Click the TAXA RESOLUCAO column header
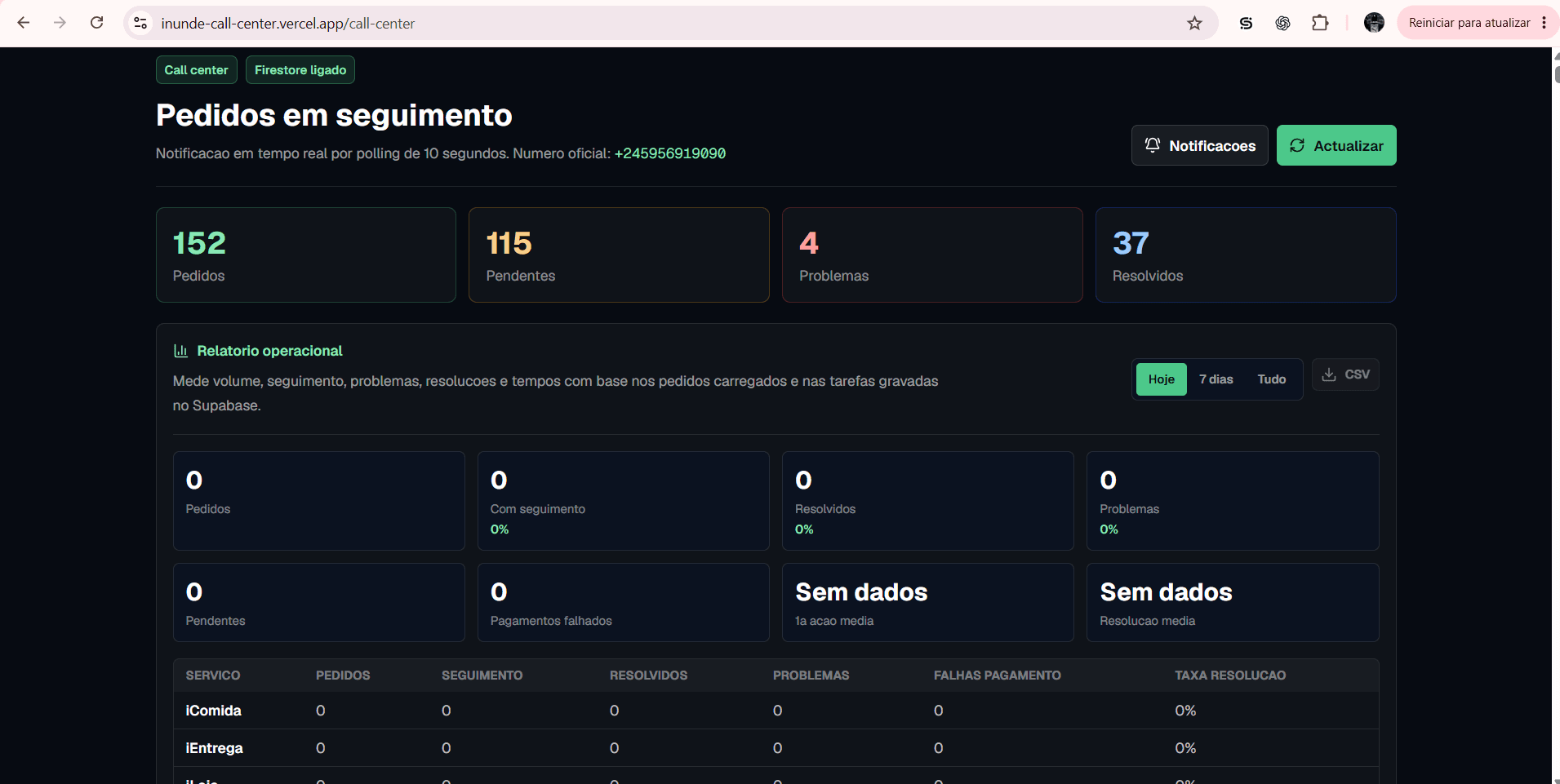 click(x=1230, y=675)
